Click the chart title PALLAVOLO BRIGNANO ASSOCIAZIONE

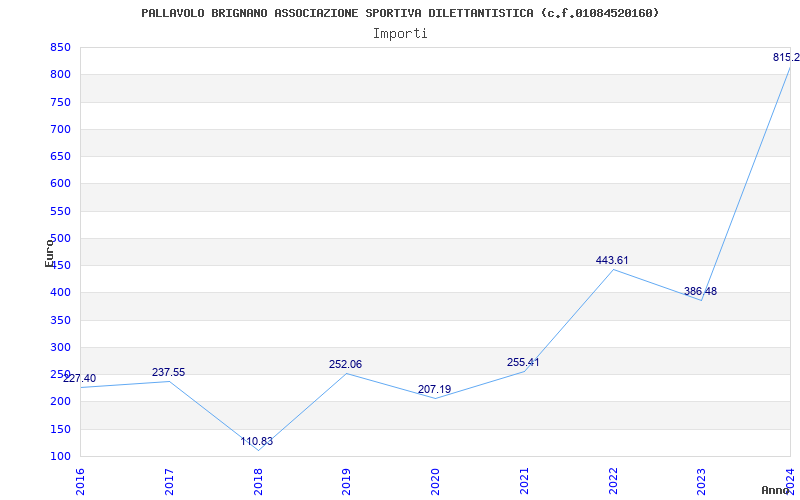(400, 13)
